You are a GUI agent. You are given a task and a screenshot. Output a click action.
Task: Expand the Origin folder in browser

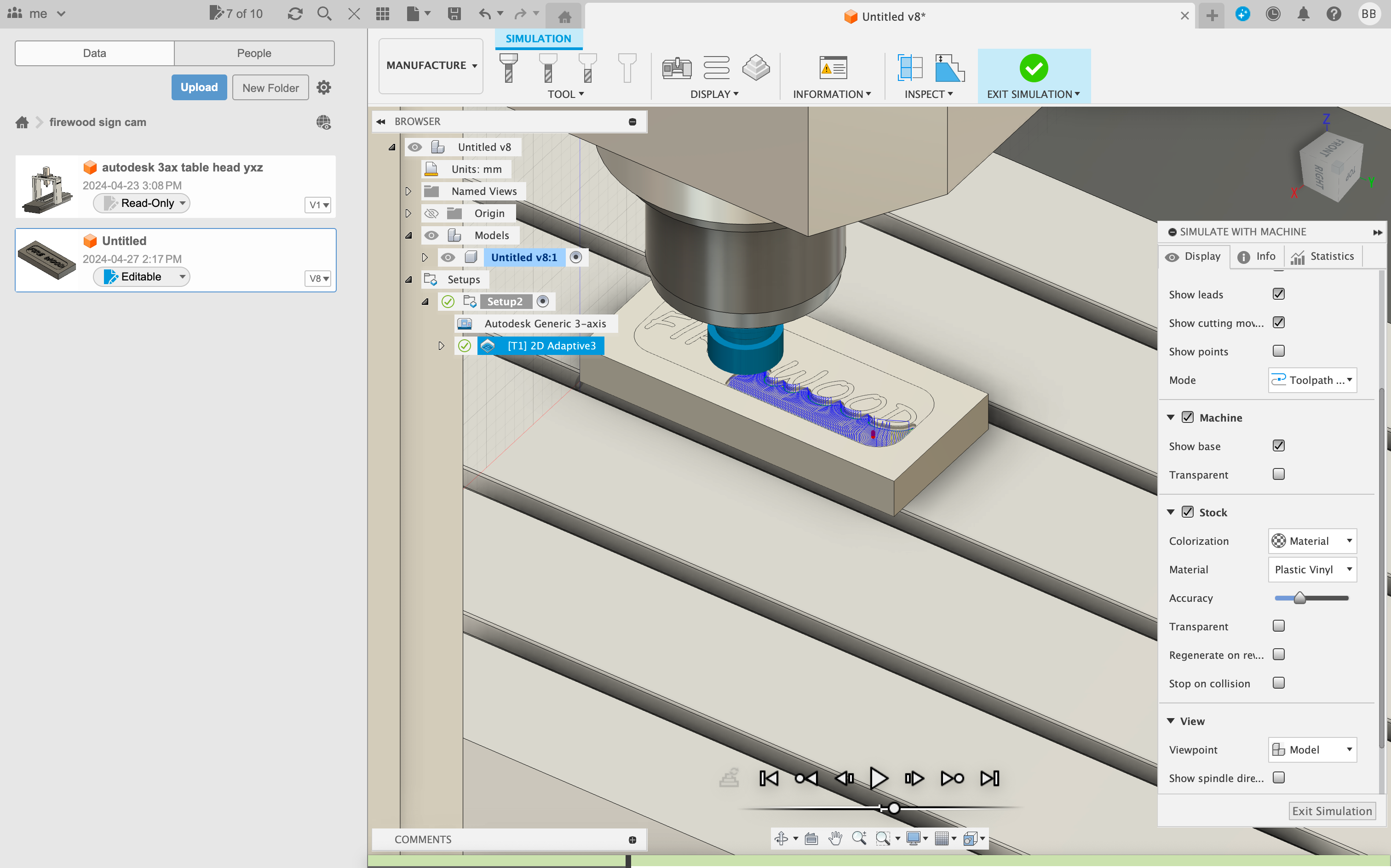click(x=408, y=213)
